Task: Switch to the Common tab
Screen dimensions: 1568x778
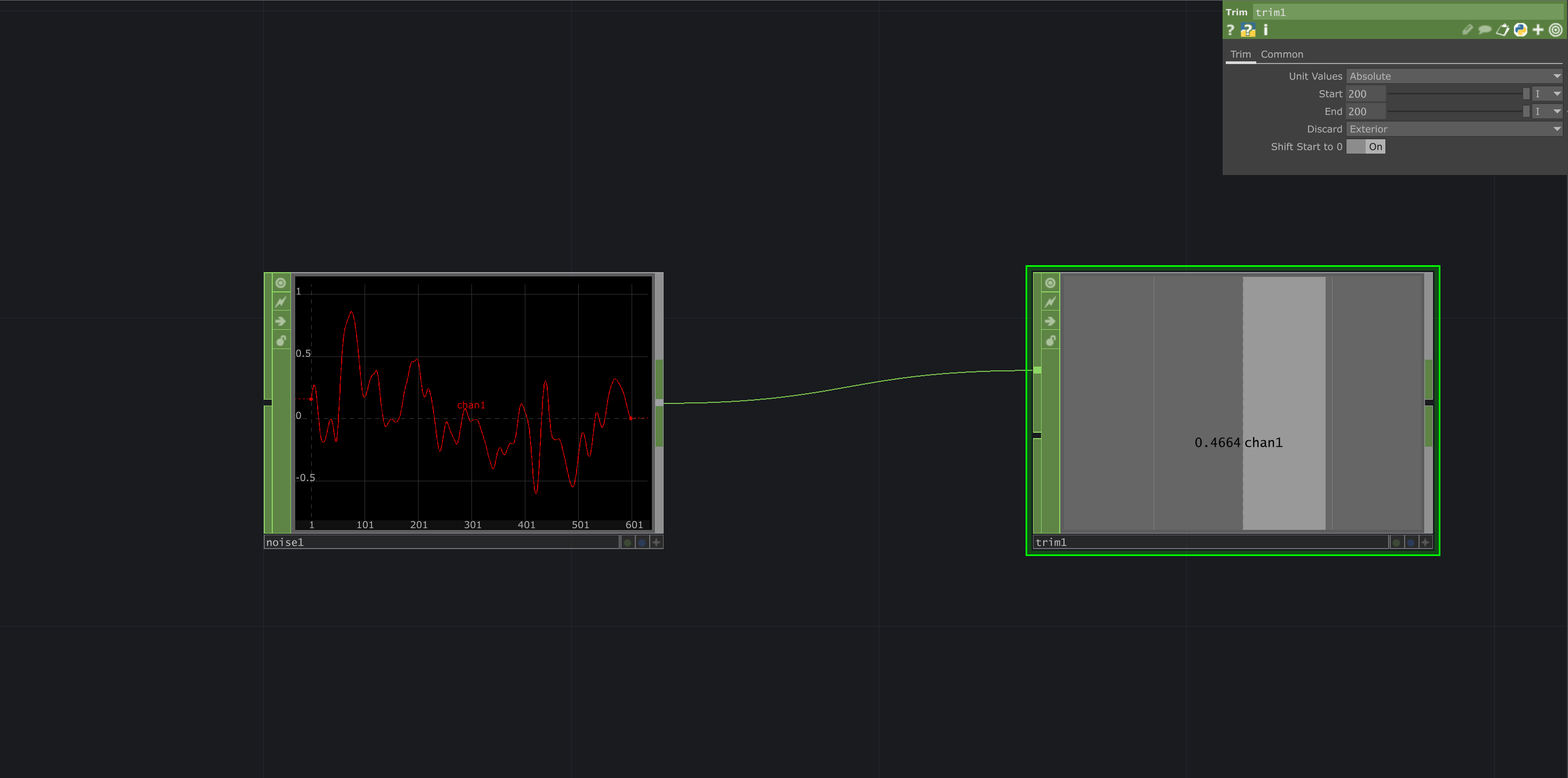Action: coord(1281,54)
